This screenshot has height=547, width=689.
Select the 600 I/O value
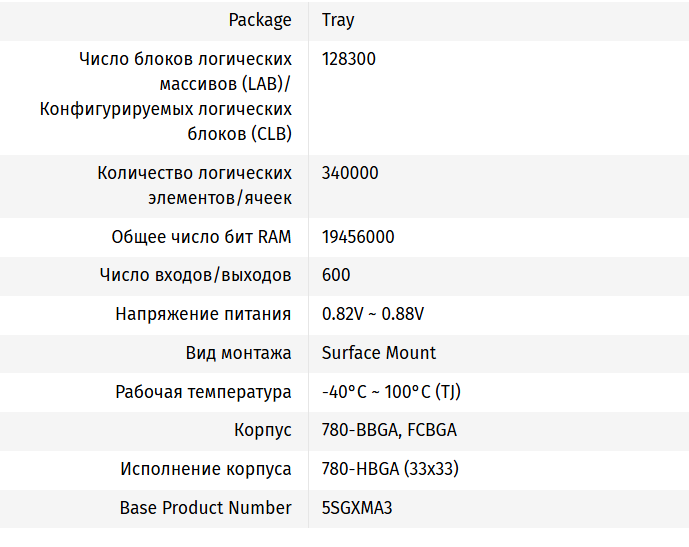pyautogui.click(x=336, y=275)
